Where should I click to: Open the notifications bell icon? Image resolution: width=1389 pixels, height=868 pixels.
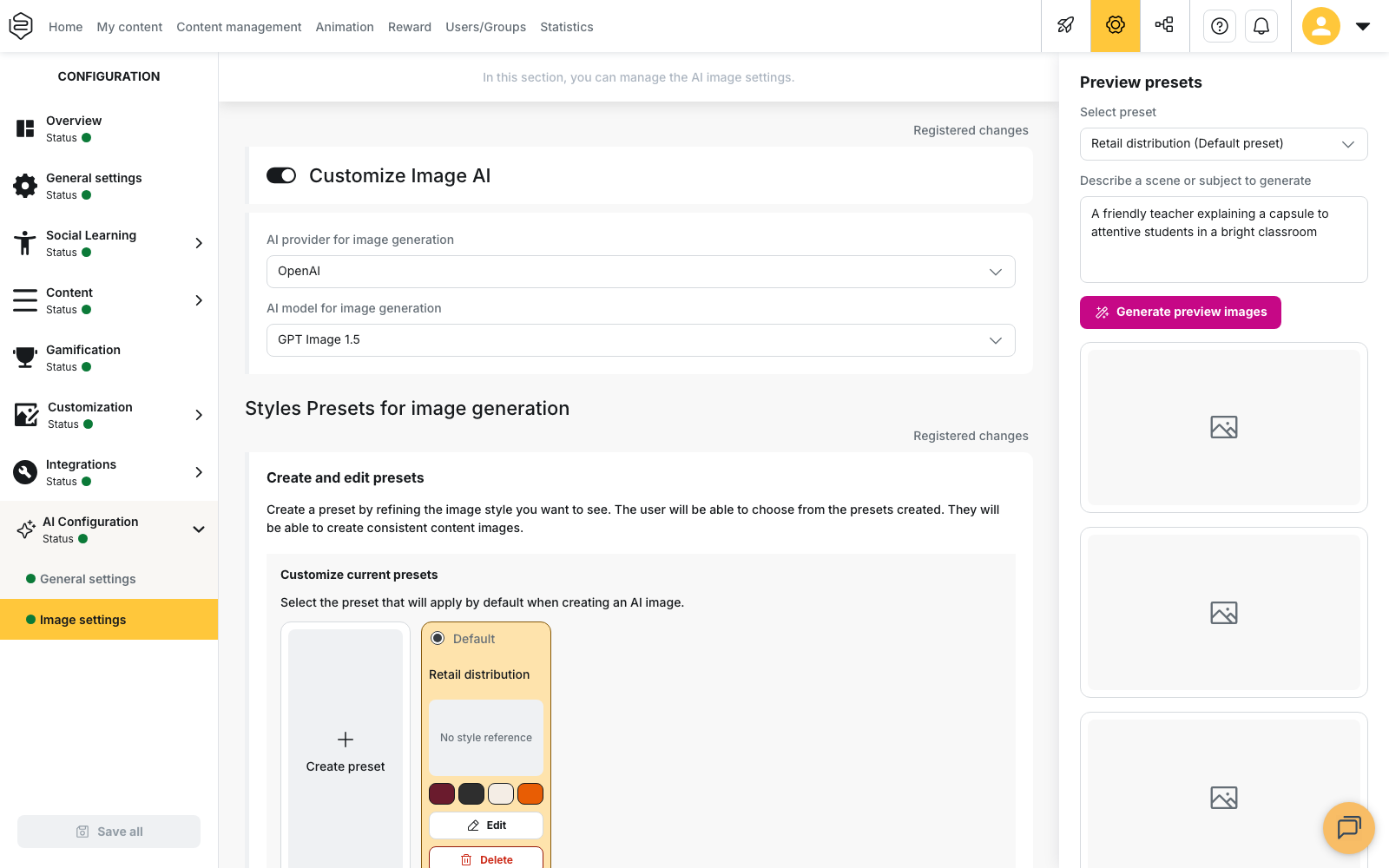point(1261,26)
